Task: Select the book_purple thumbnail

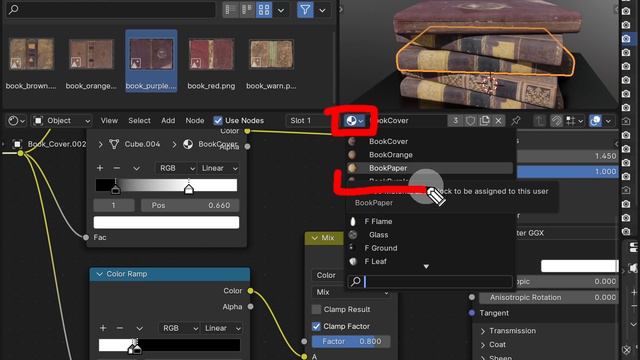Action: (x=151, y=61)
